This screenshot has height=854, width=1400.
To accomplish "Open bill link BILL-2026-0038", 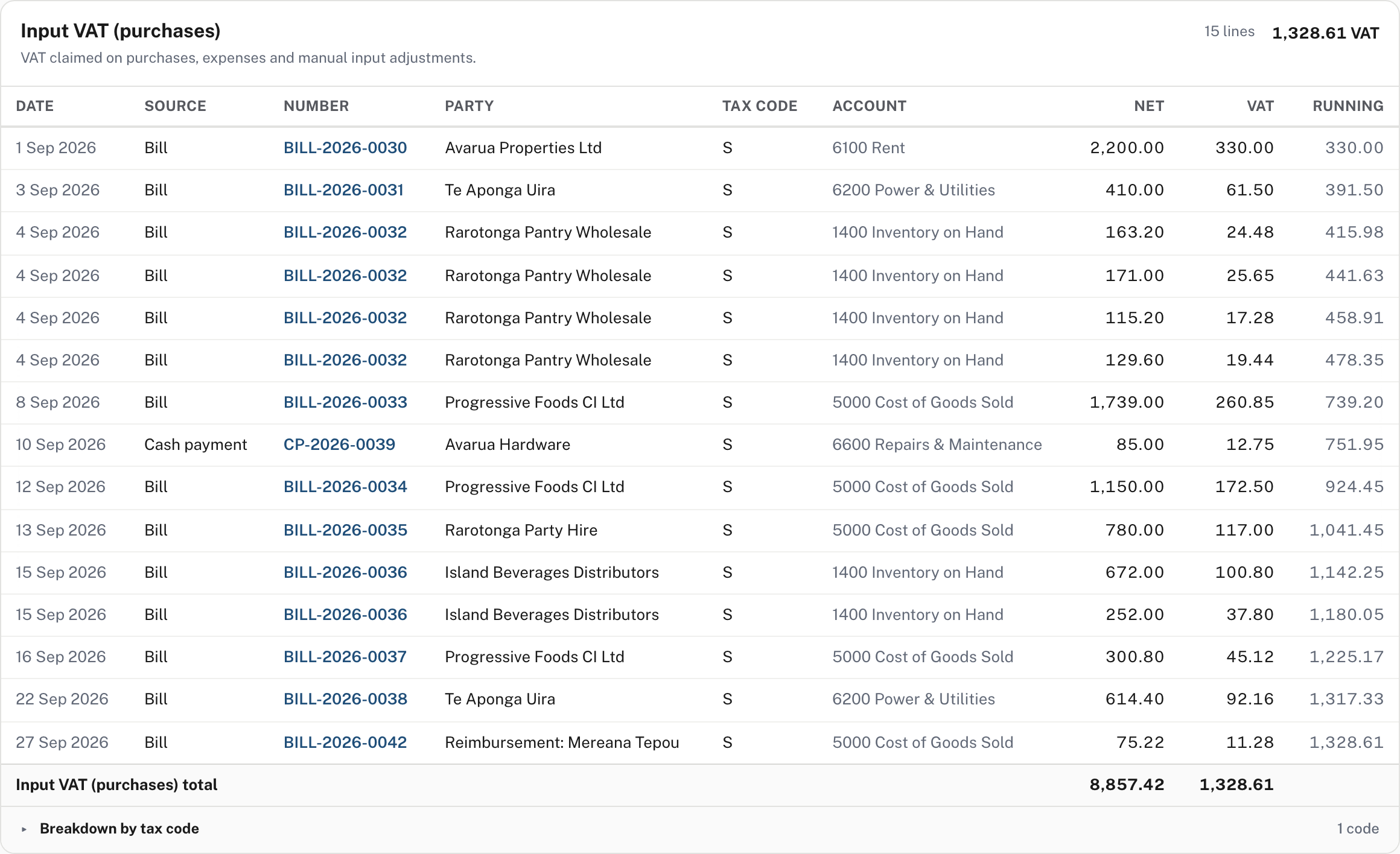I will (345, 699).
